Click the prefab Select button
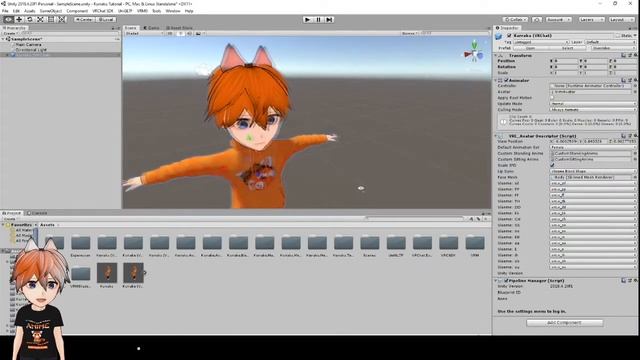640x360 pixels. (x=567, y=48)
